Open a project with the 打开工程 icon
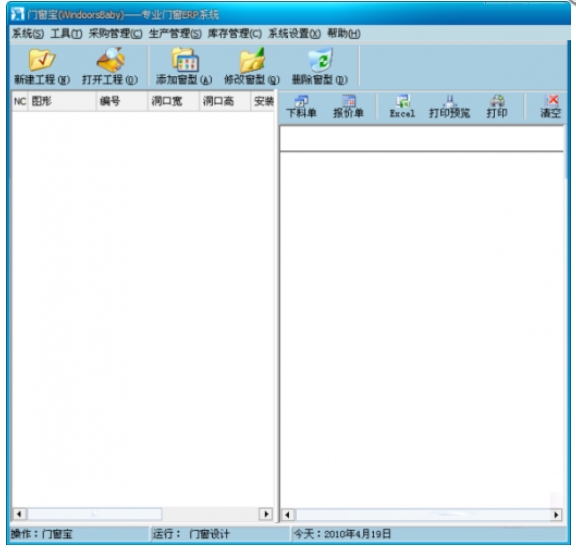Image resolution: width=576 pixels, height=552 pixels. pos(110,59)
